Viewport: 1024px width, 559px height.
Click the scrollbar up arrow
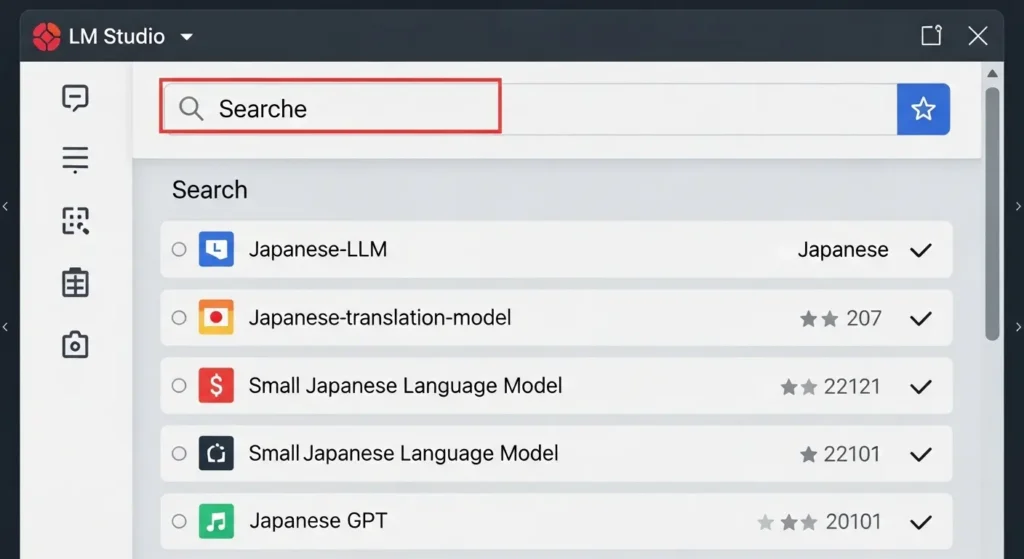tap(993, 74)
